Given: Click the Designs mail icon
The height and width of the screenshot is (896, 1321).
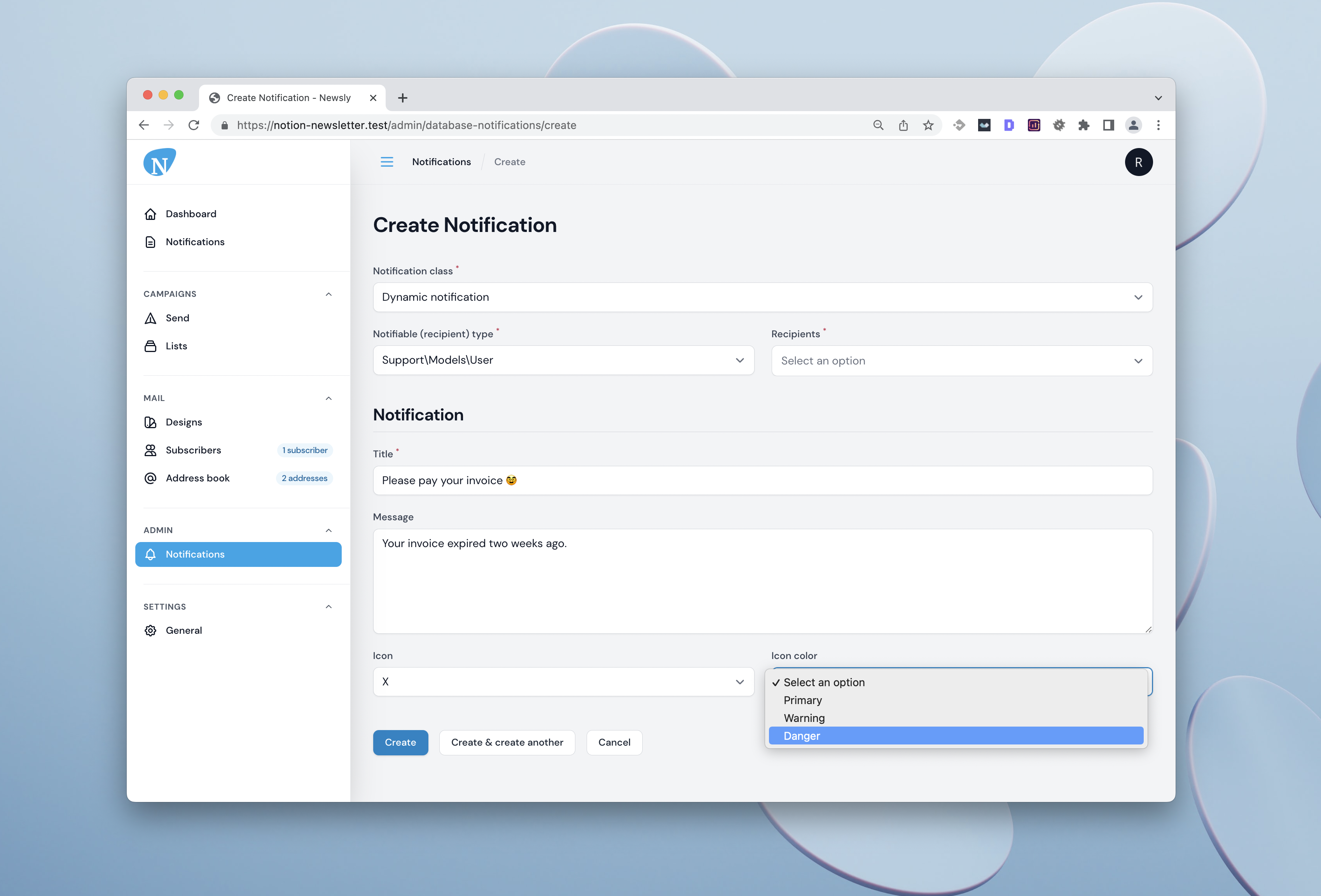Looking at the screenshot, I should [150, 422].
